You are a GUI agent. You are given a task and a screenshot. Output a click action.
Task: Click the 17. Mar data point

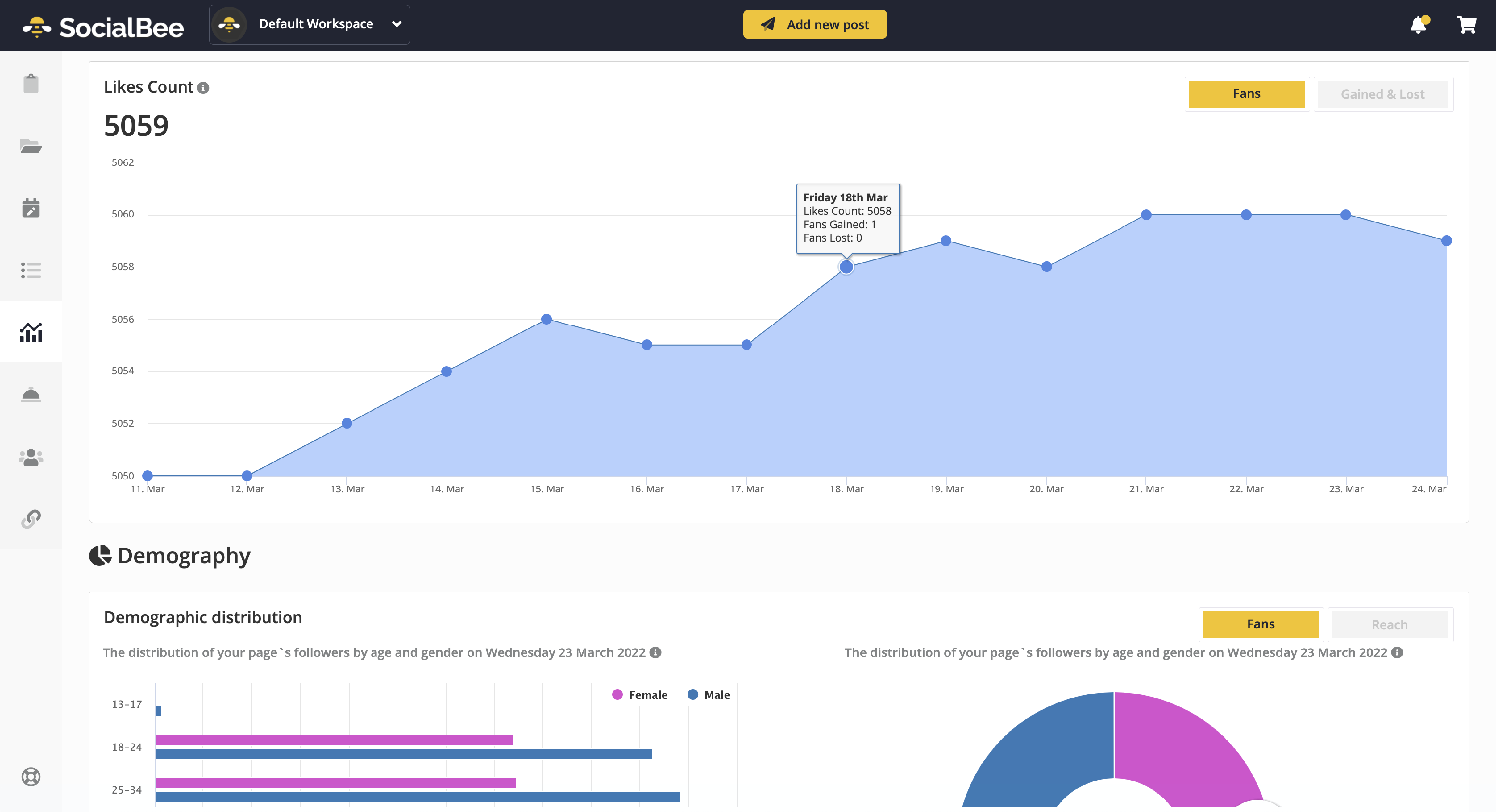(747, 345)
